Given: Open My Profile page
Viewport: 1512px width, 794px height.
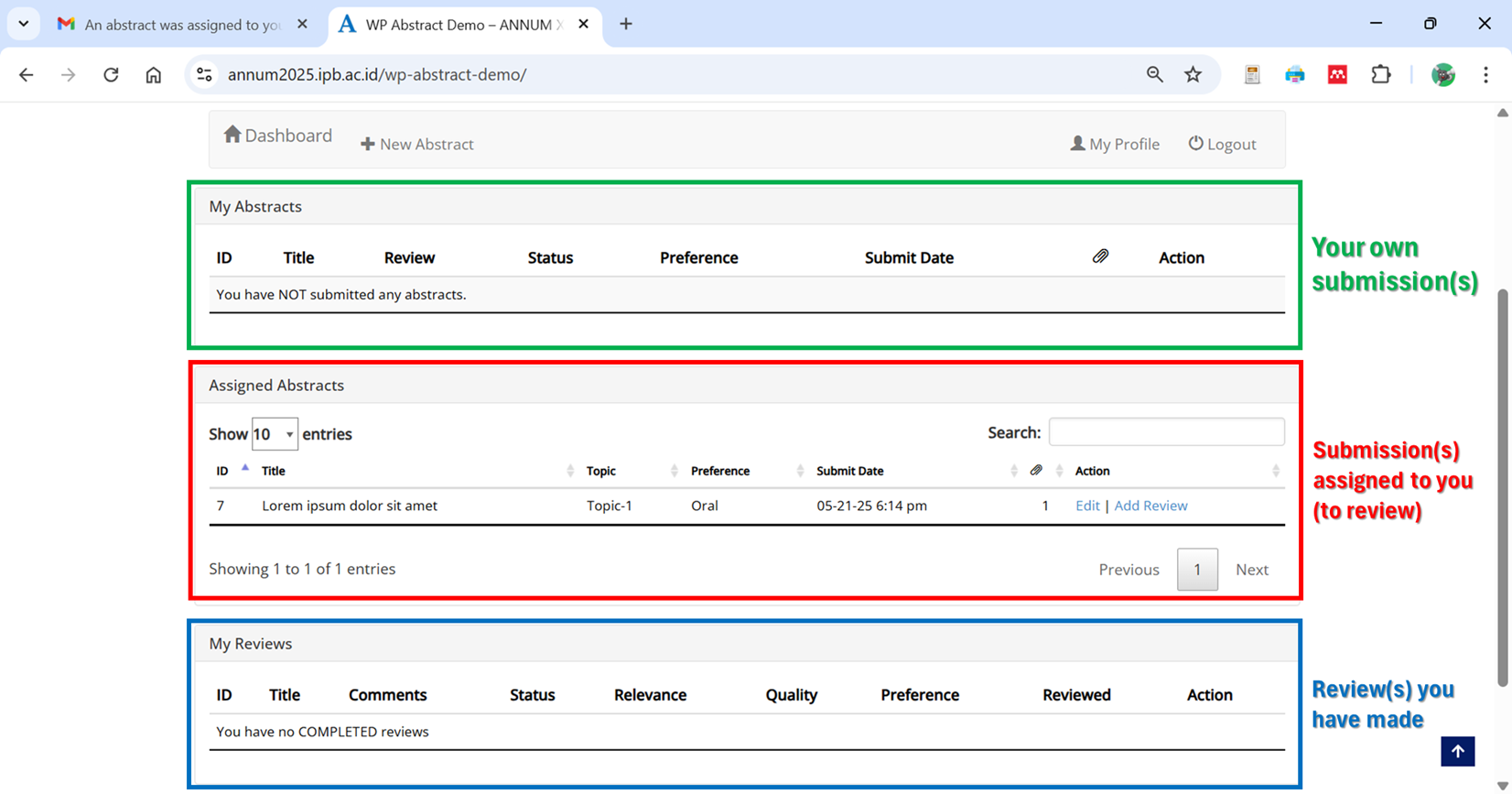Looking at the screenshot, I should [1115, 144].
